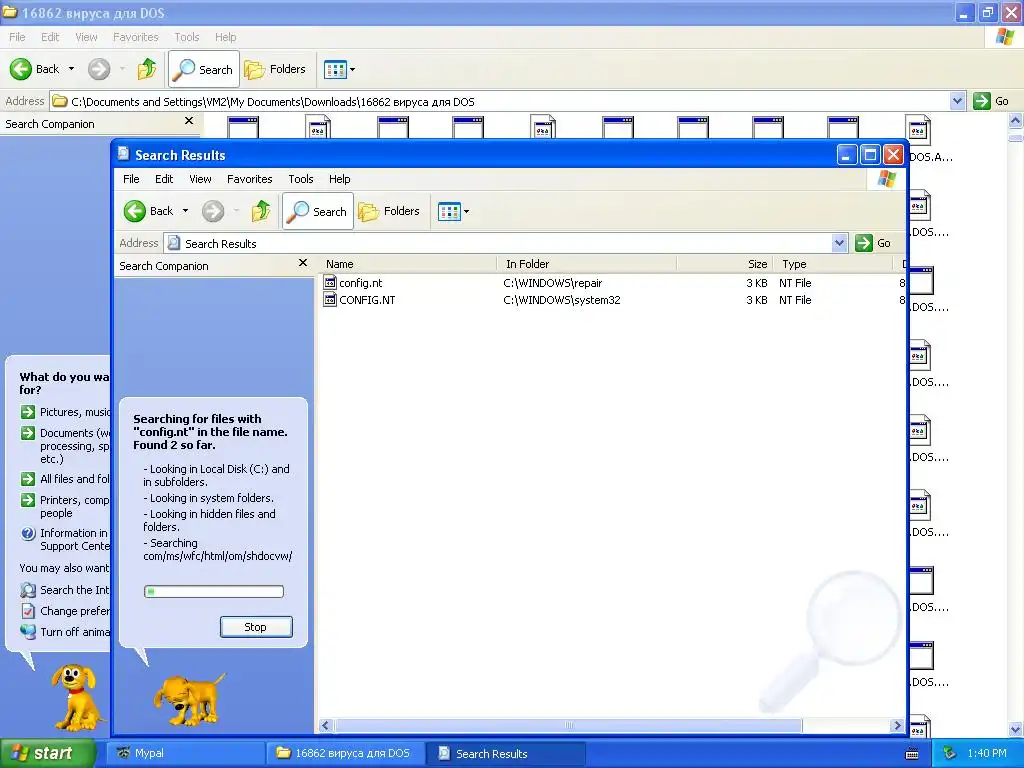Open Back dropdown in the DOS folder window
The height and width of the screenshot is (768, 1024).
tap(71, 69)
